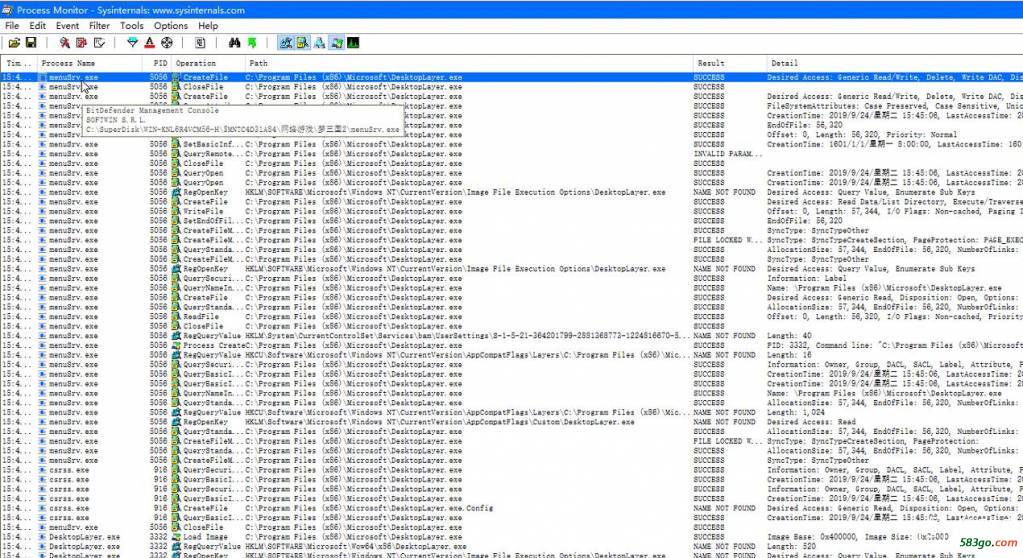1023x558 pixels.
Task: Open the Event menu
Action: [x=67, y=25]
